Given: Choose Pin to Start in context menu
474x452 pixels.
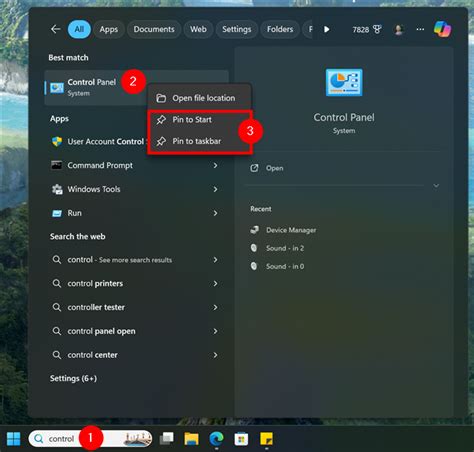Looking at the screenshot, I should [x=199, y=119].
